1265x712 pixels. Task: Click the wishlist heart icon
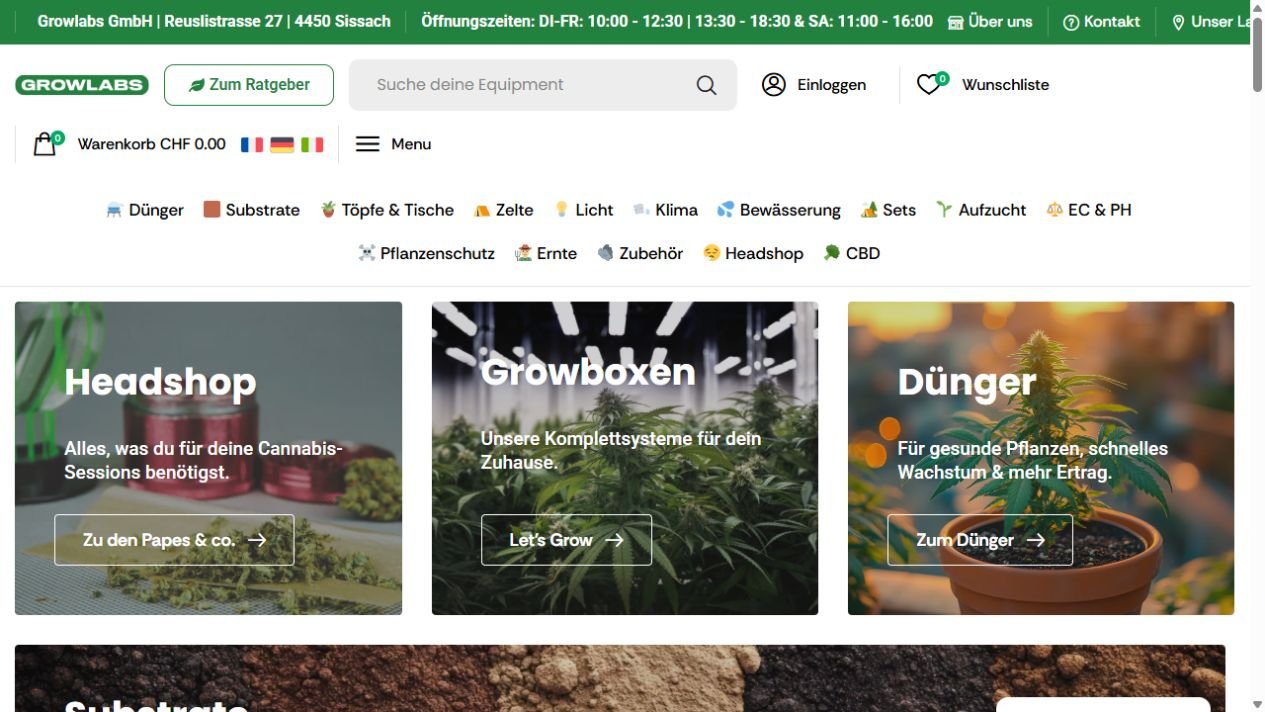929,84
